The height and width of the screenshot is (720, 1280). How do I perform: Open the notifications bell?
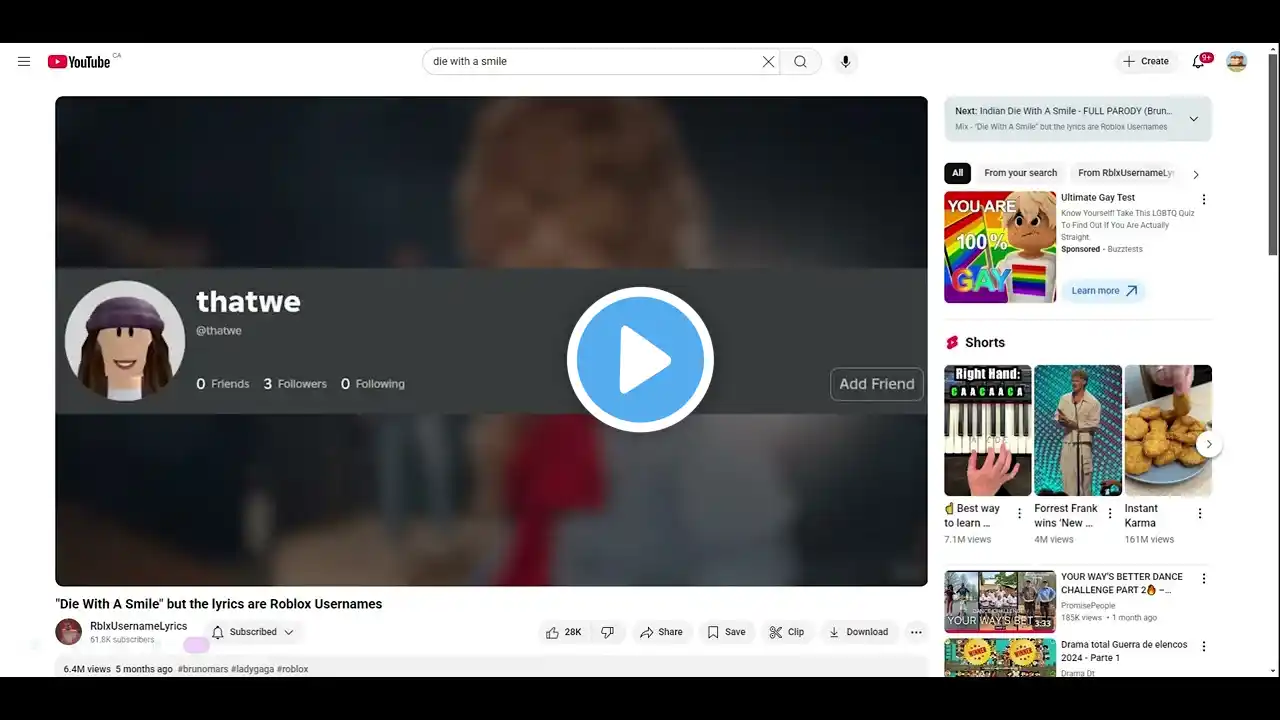pos(1199,62)
